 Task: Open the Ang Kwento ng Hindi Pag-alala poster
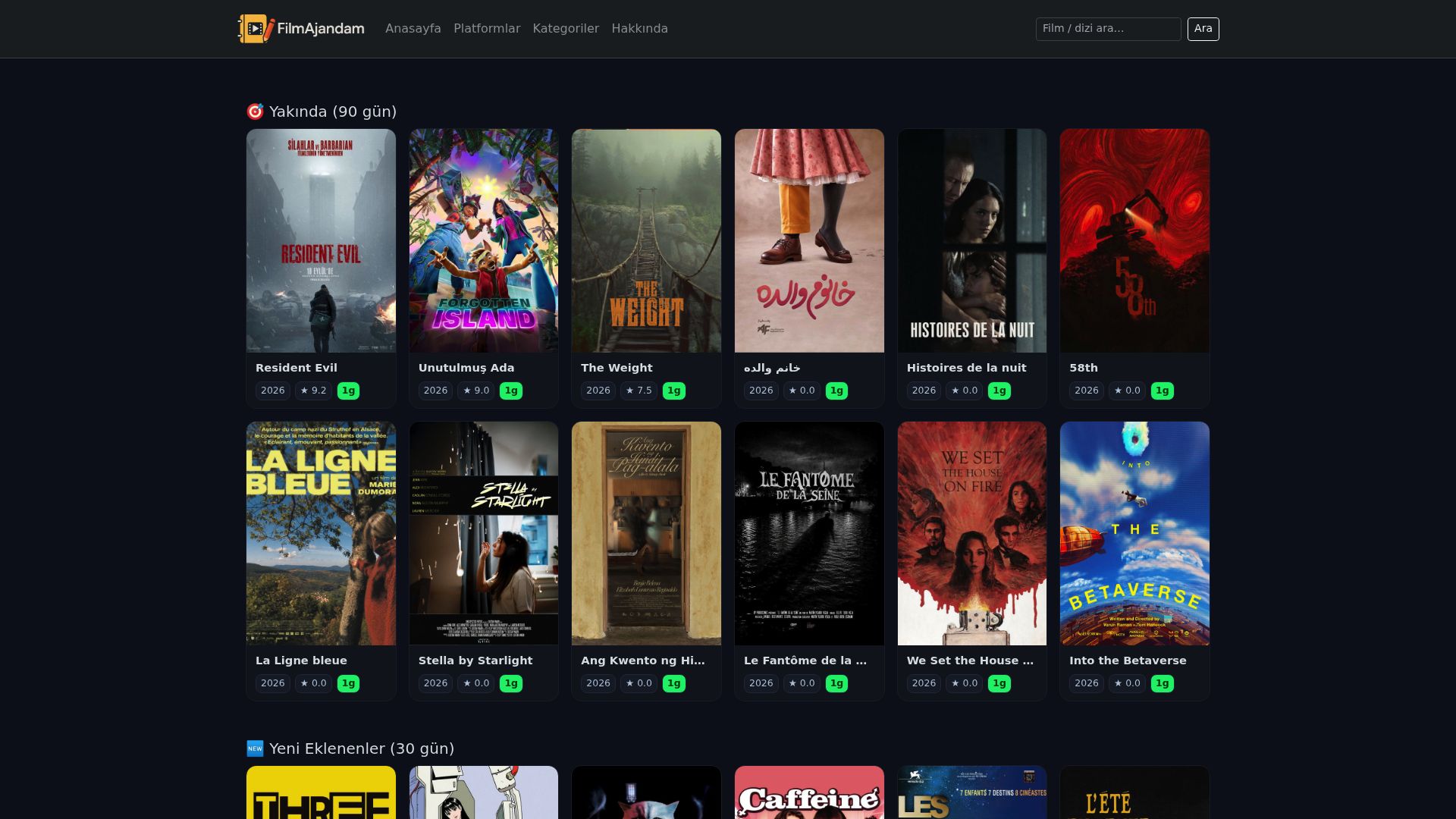tap(646, 533)
